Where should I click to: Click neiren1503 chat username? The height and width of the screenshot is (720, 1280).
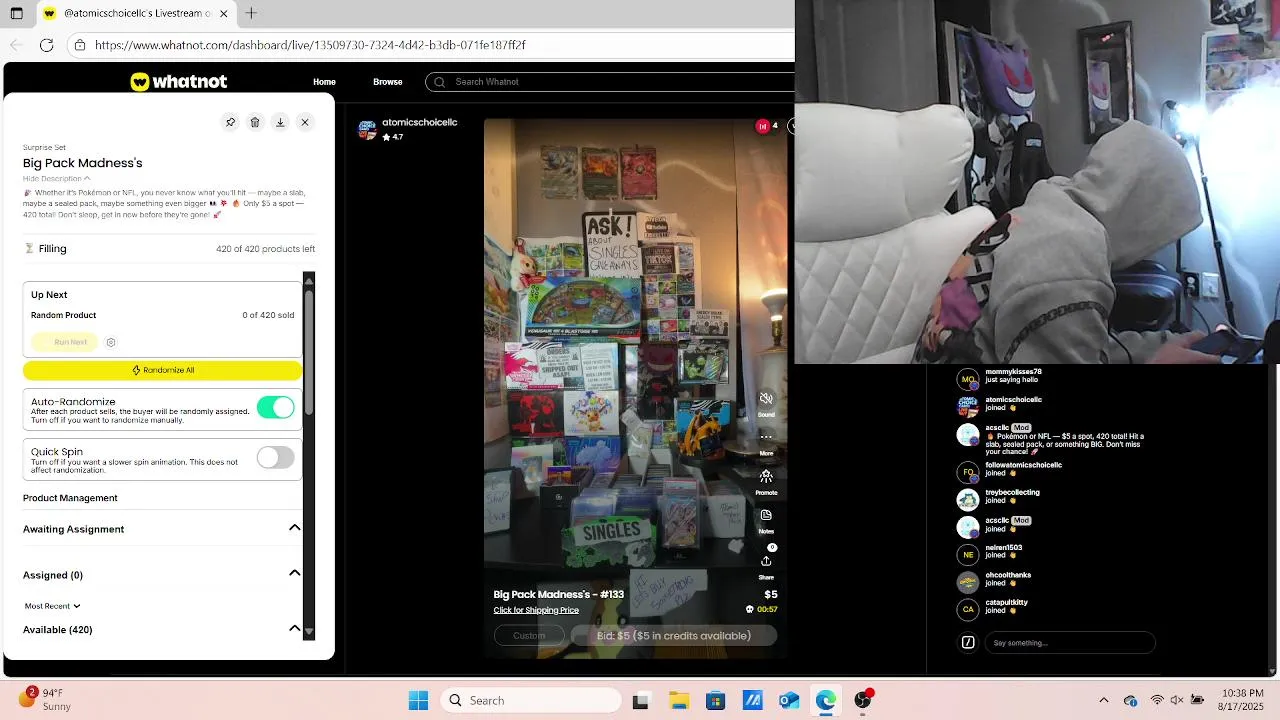coord(1003,548)
